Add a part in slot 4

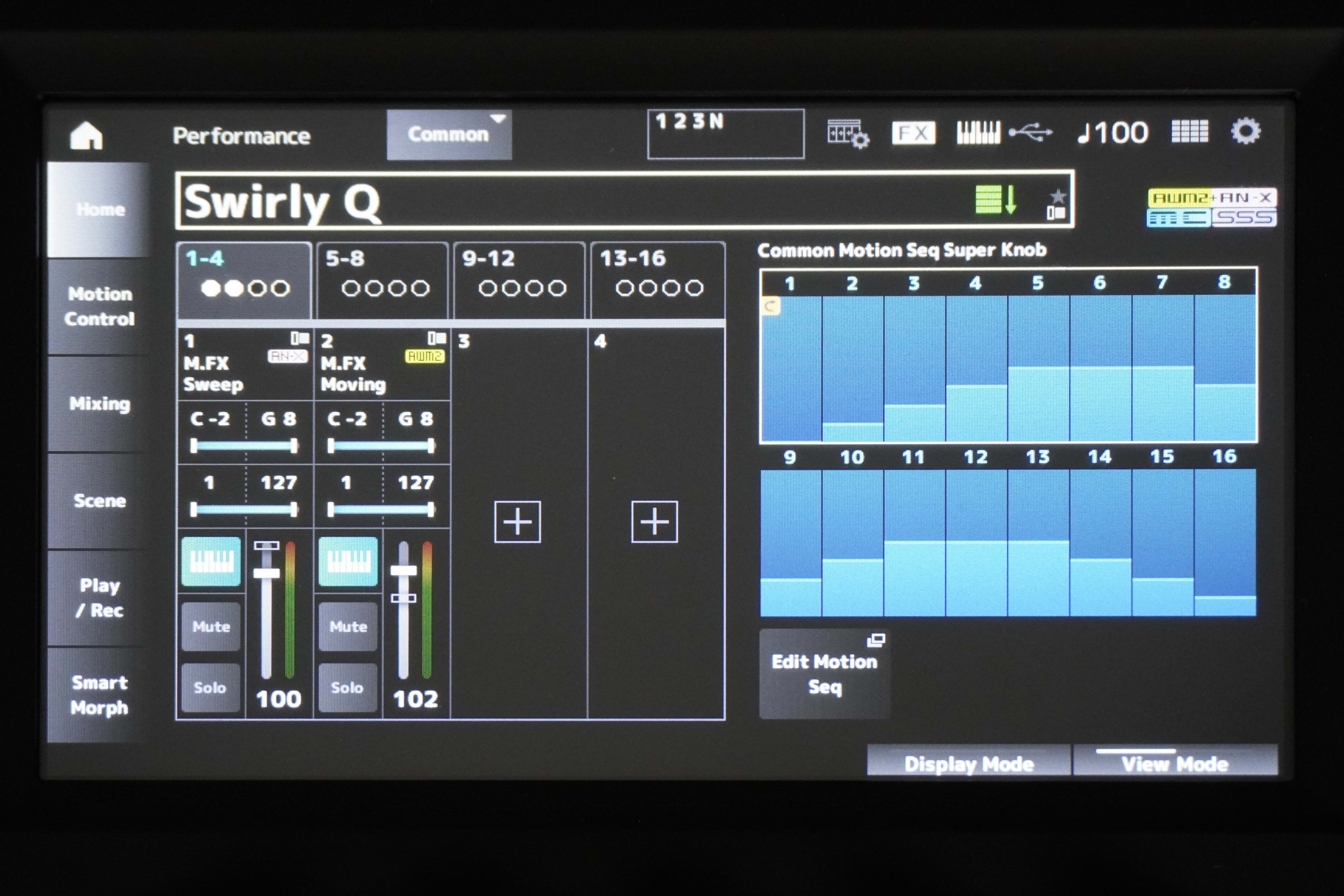654,522
